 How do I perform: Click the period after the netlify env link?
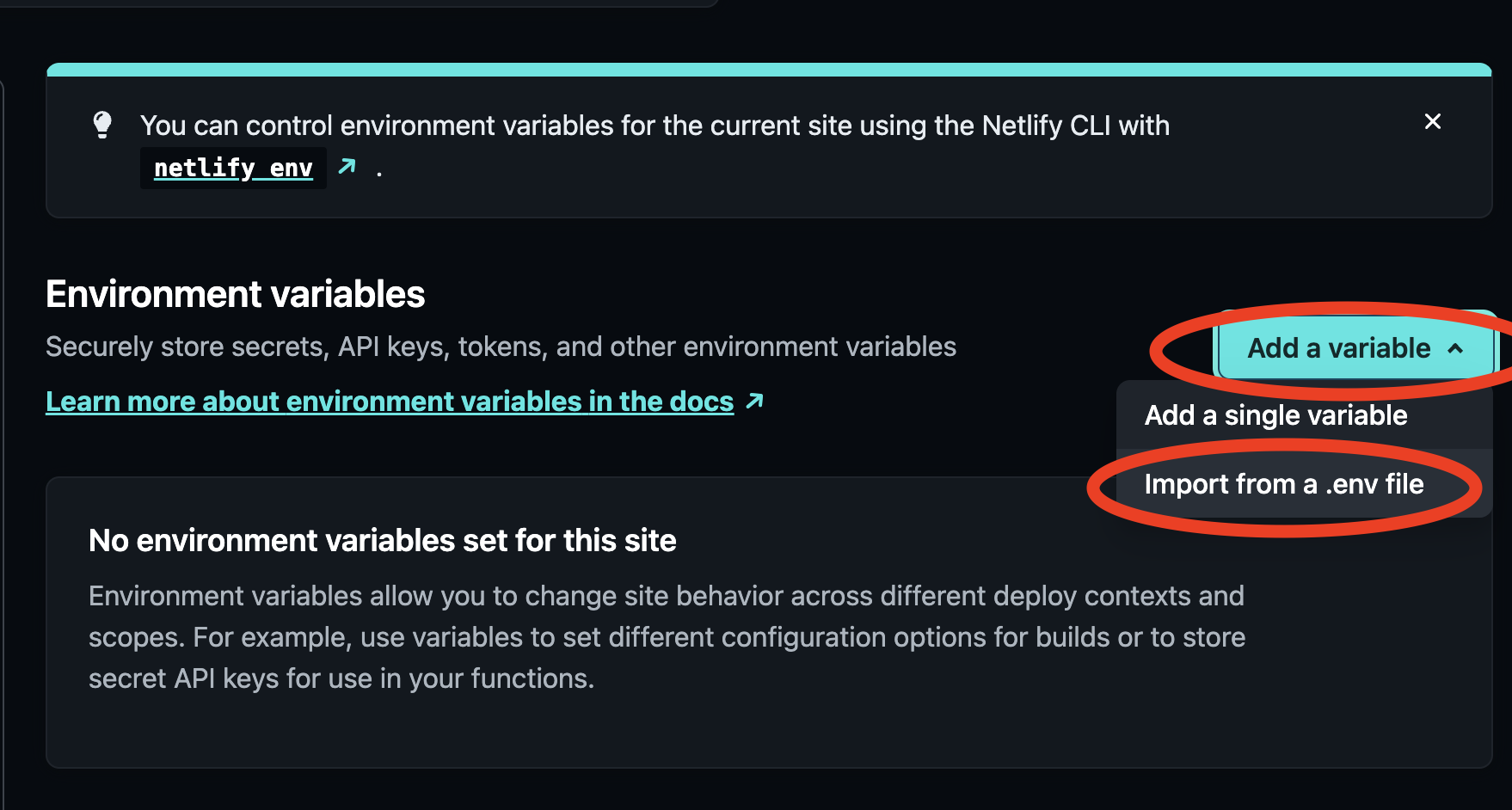point(379,171)
